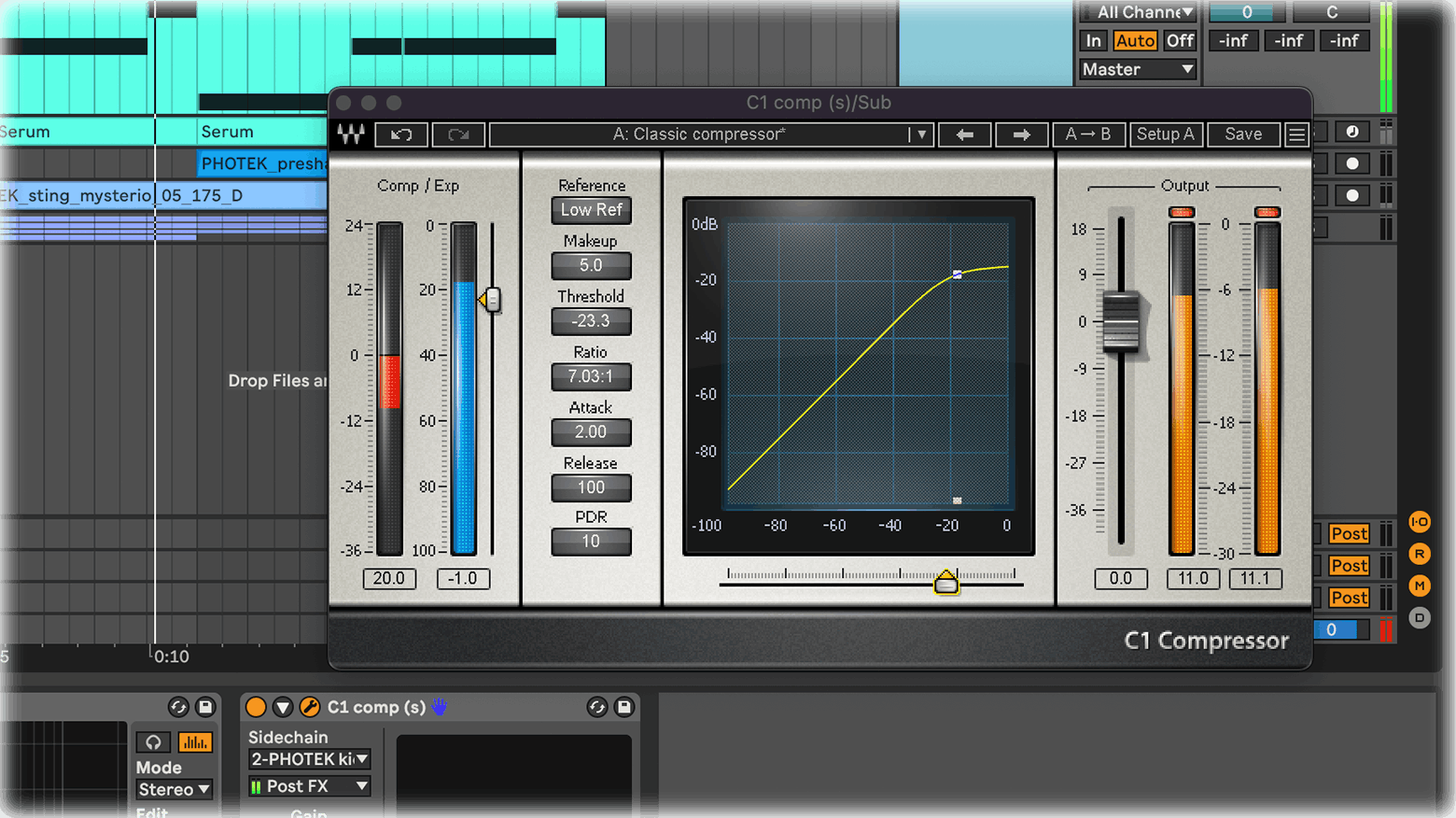The image size is (1456, 818).
Task: Redo the change in the C1 plugin toolbar
Action: click(458, 134)
